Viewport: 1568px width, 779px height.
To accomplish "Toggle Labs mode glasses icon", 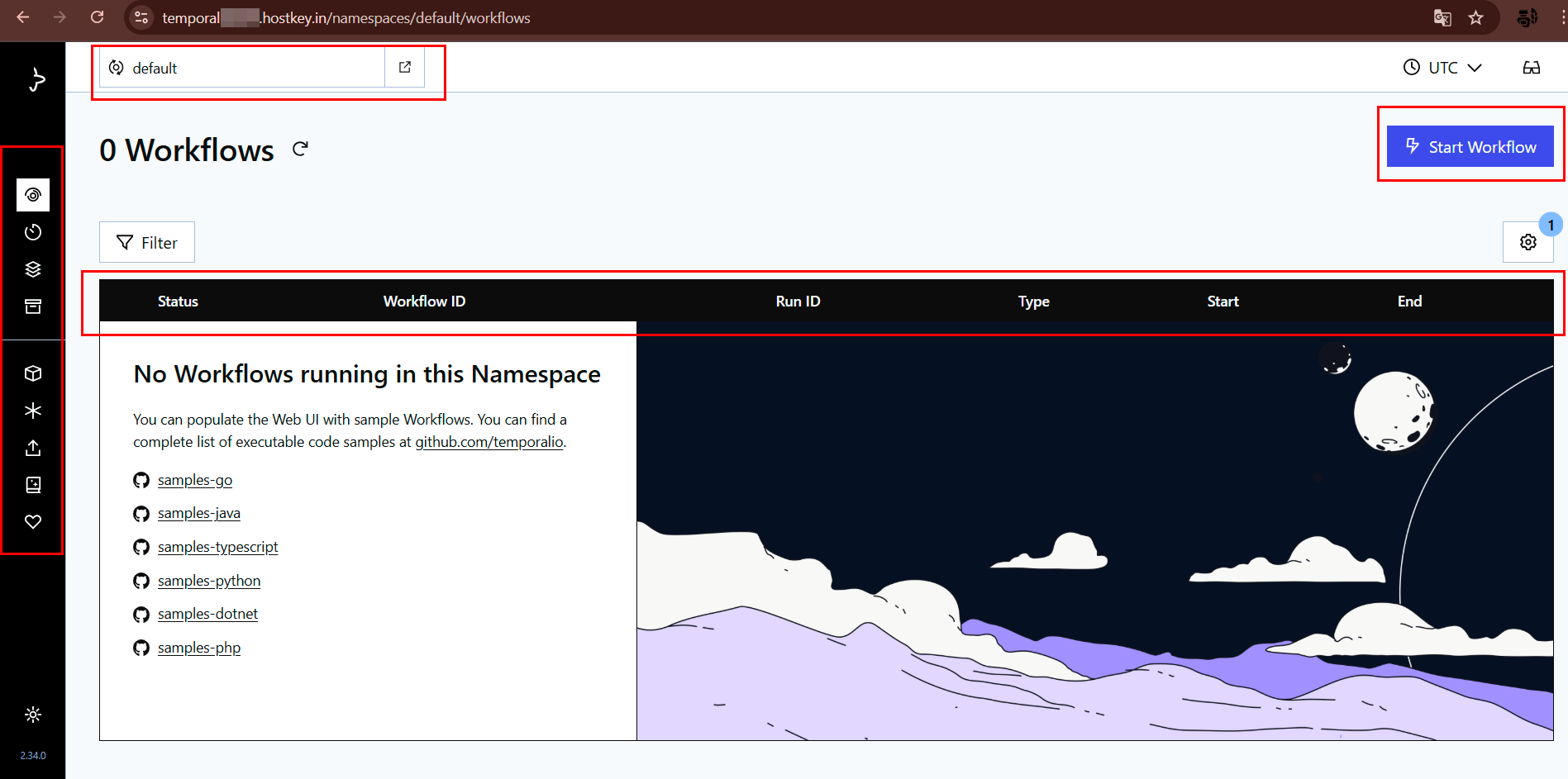I will coord(1531,68).
